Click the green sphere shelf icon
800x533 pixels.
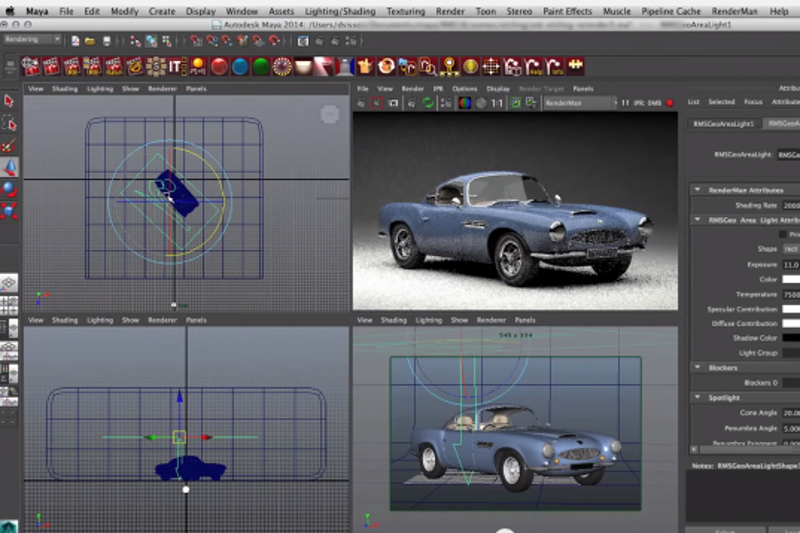260,67
